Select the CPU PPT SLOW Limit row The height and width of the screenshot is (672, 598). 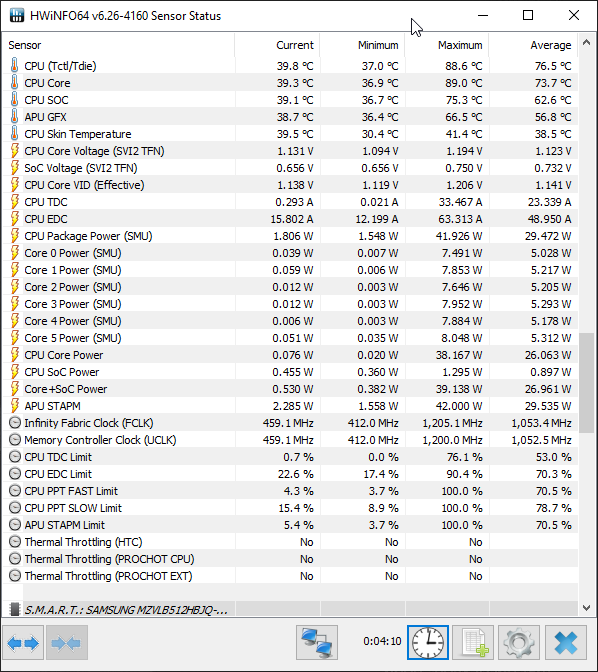tap(290, 508)
